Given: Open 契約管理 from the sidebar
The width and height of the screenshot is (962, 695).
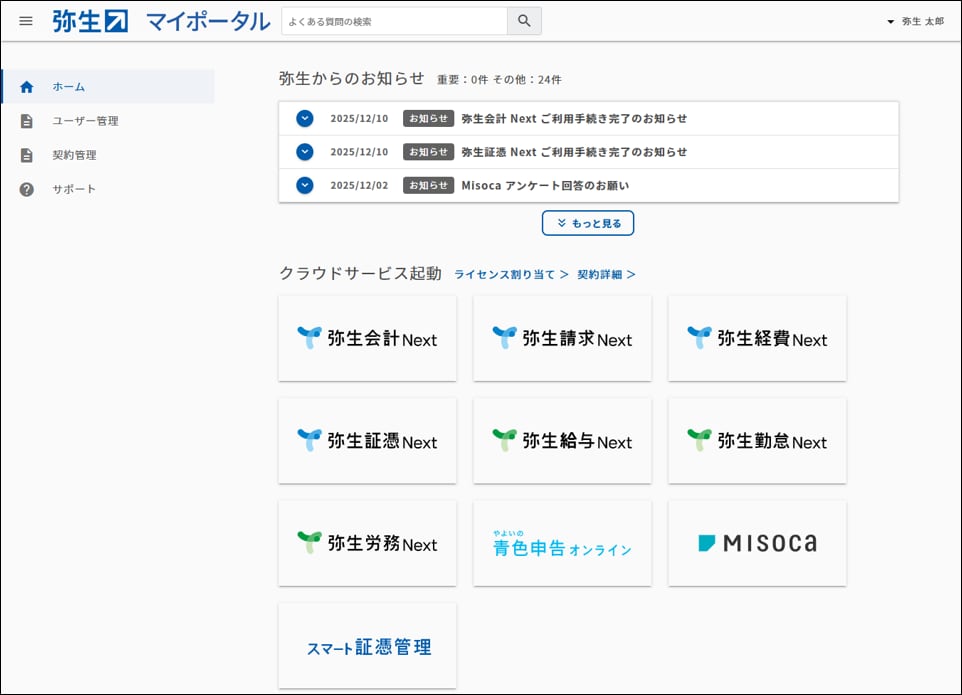Looking at the screenshot, I should [x=74, y=155].
